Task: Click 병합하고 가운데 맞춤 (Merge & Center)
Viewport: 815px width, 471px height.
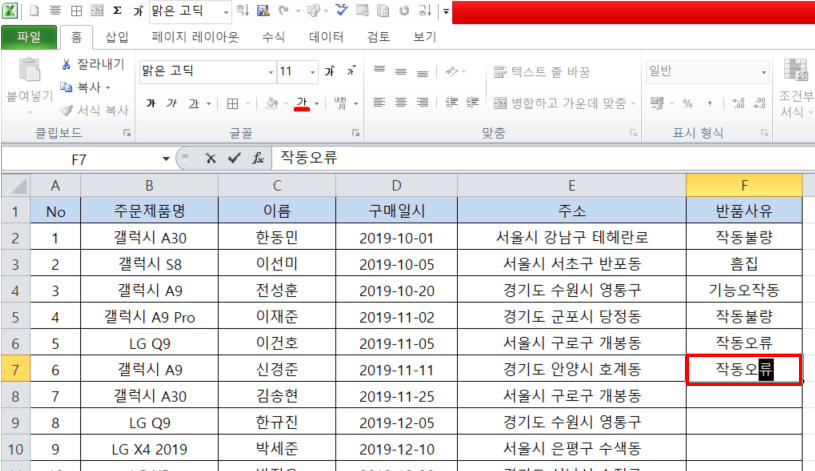Action: tap(560, 103)
